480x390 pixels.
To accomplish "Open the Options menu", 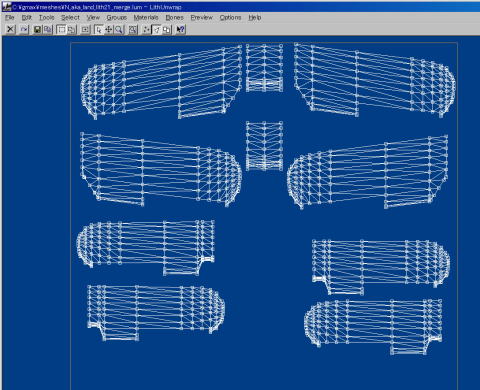I will 230,17.
